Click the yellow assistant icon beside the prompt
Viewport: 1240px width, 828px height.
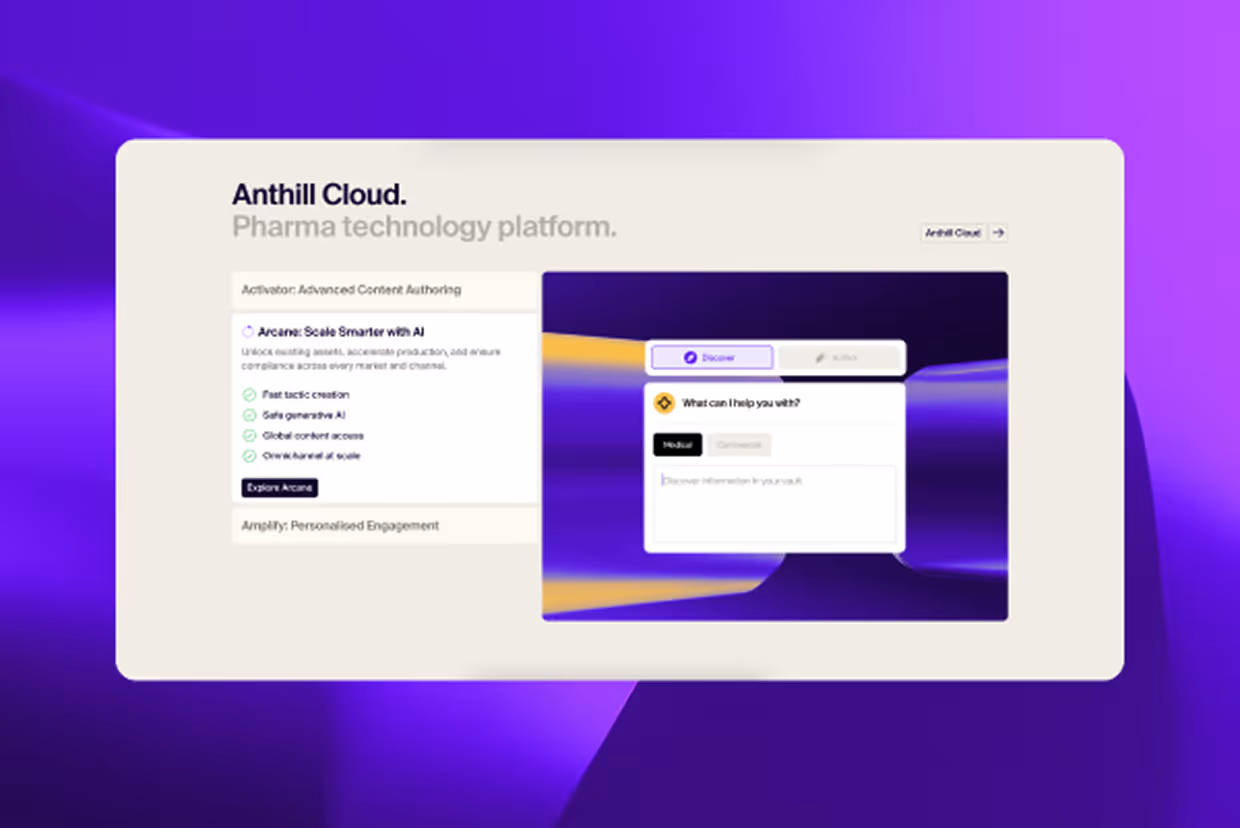tap(663, 403)
